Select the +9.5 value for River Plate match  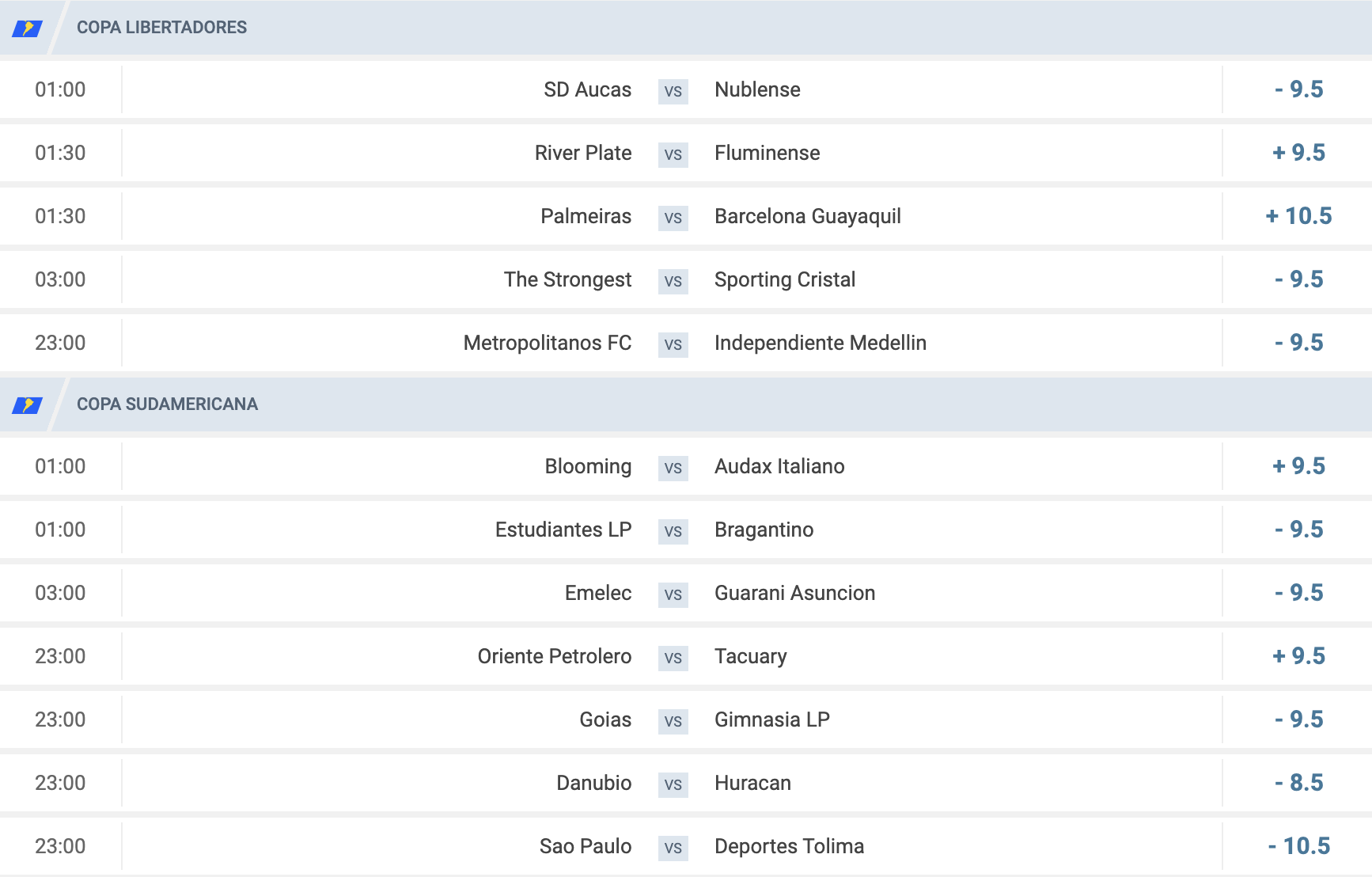pos(1298,153)
